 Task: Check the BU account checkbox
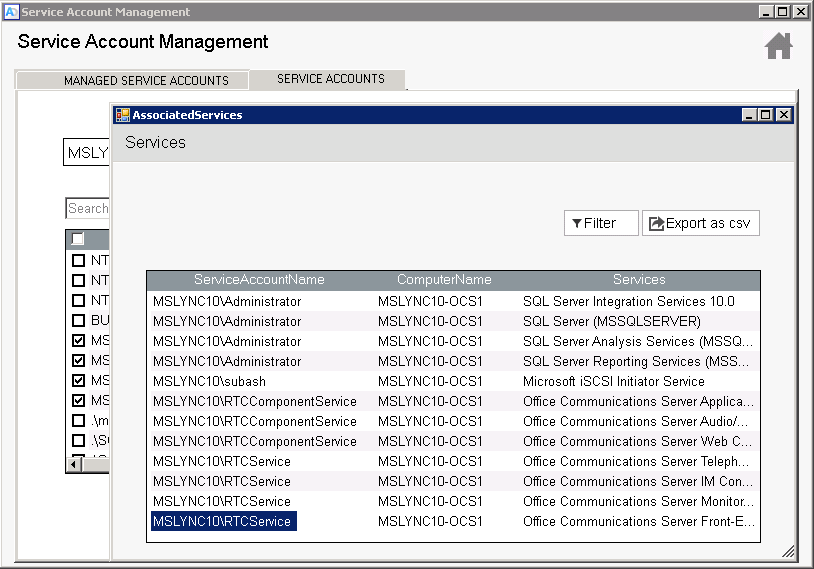[x=78, y=321]
